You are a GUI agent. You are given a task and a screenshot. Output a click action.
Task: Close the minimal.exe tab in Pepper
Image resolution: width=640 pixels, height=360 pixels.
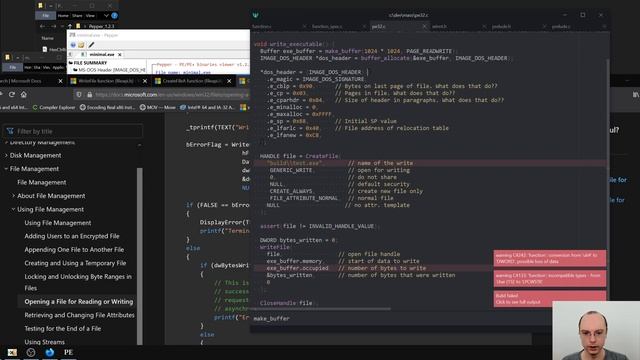[x=120, y=54]
